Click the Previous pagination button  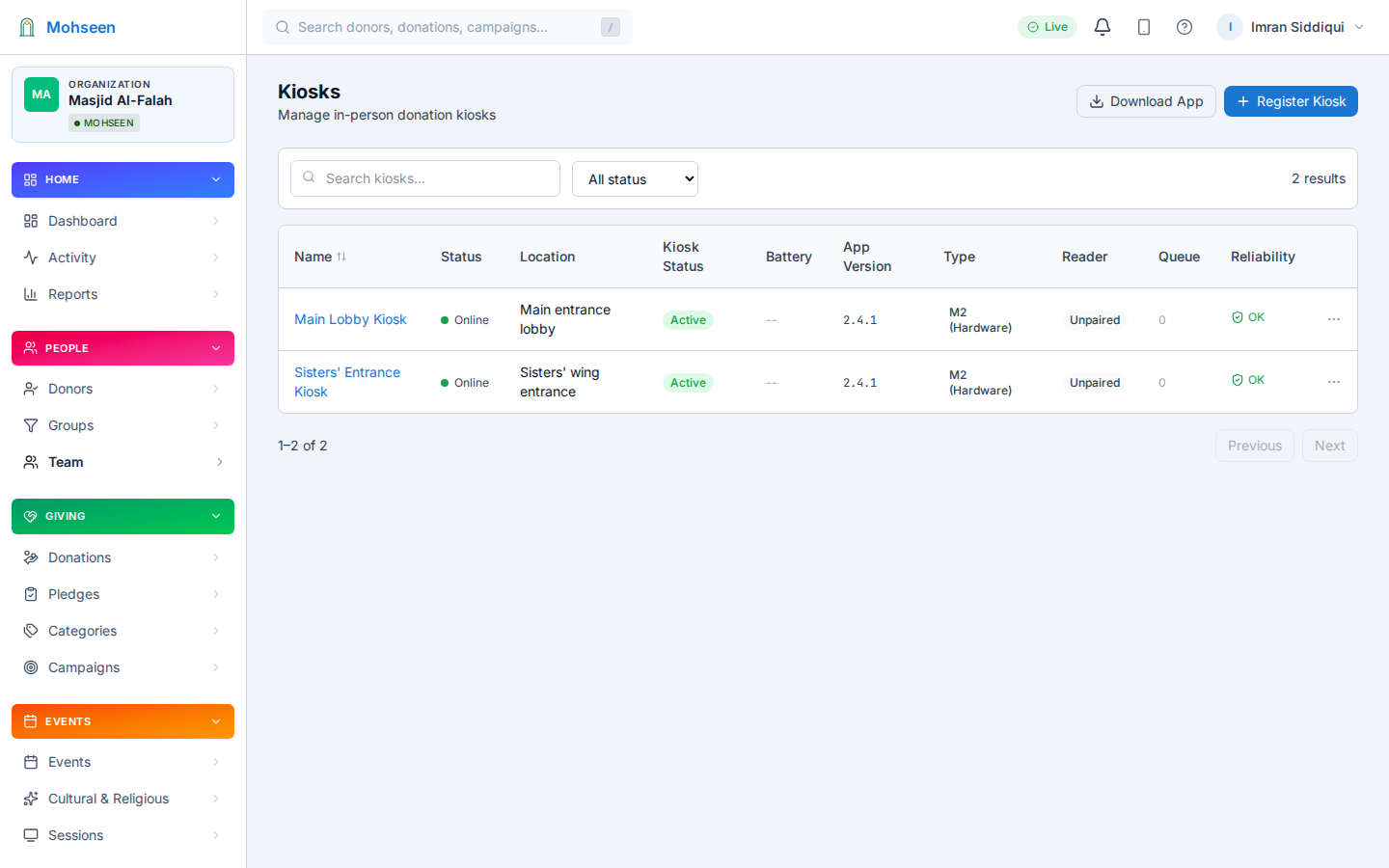tap(1255, 446)
